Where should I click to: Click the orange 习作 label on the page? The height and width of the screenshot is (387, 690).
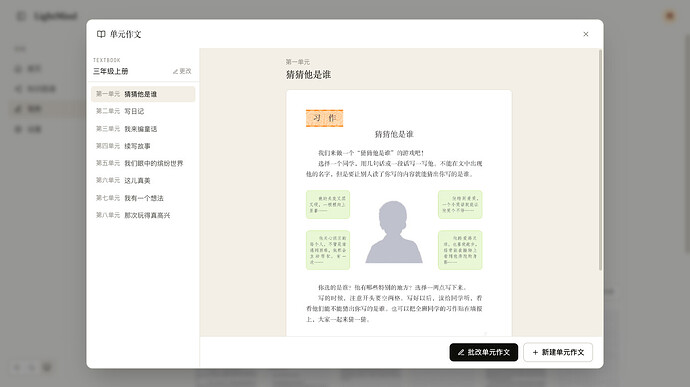click(x=324, y=118)
